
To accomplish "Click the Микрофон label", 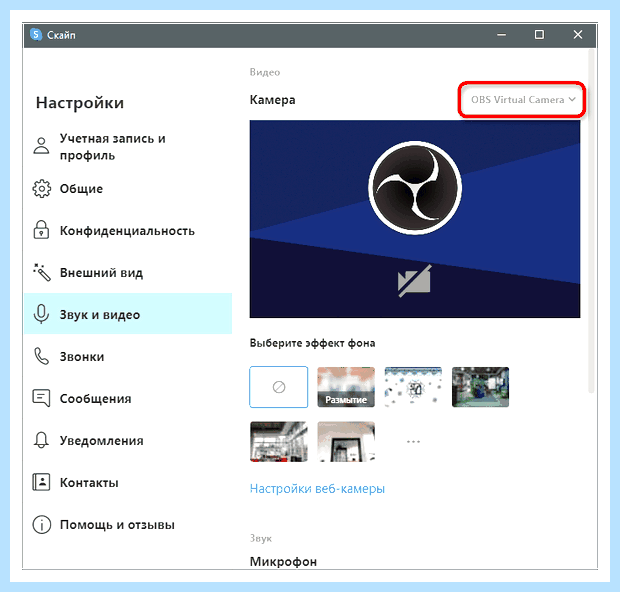I will [x=283, y=562].
